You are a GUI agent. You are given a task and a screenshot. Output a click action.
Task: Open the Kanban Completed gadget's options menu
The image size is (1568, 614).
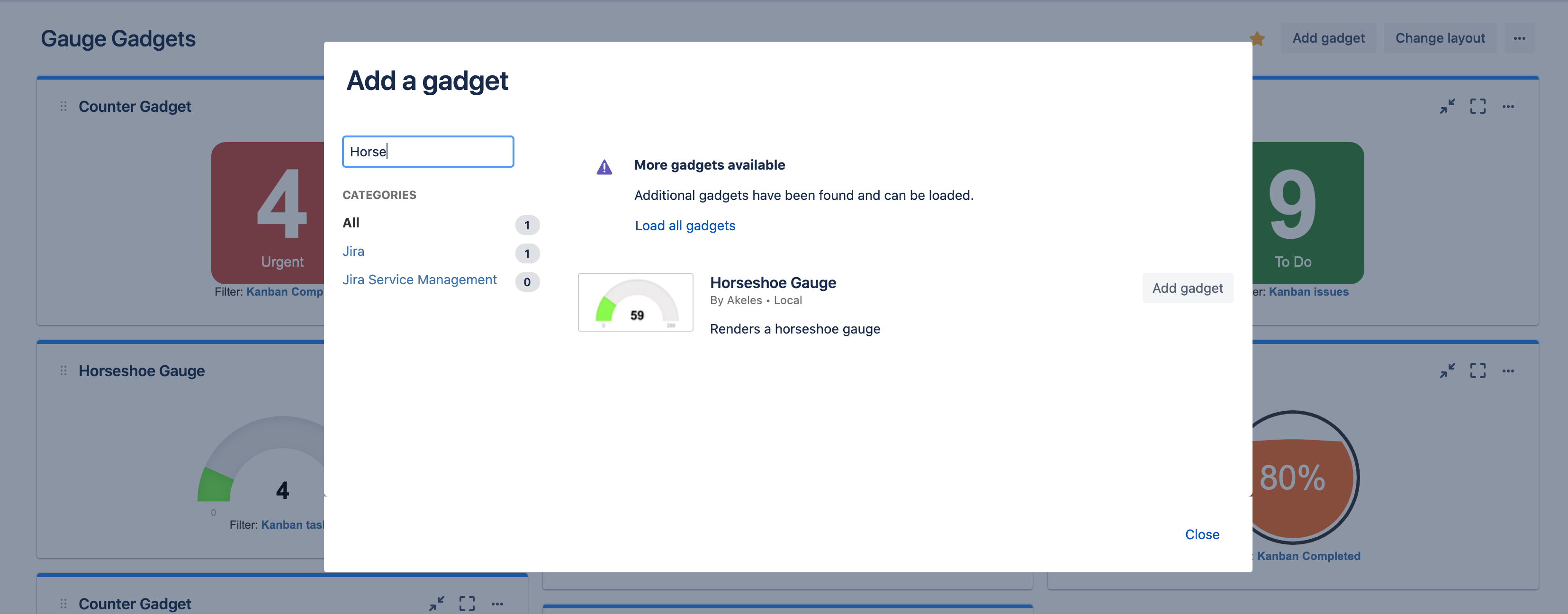point(1507,370)
